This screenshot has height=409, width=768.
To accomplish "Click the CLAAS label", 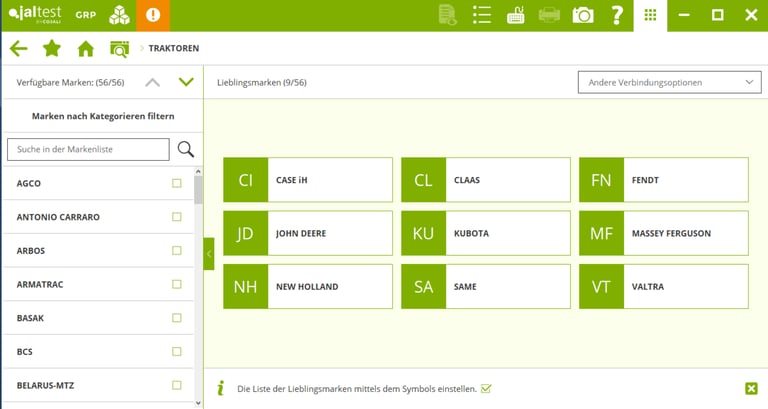I will (467, 180).
